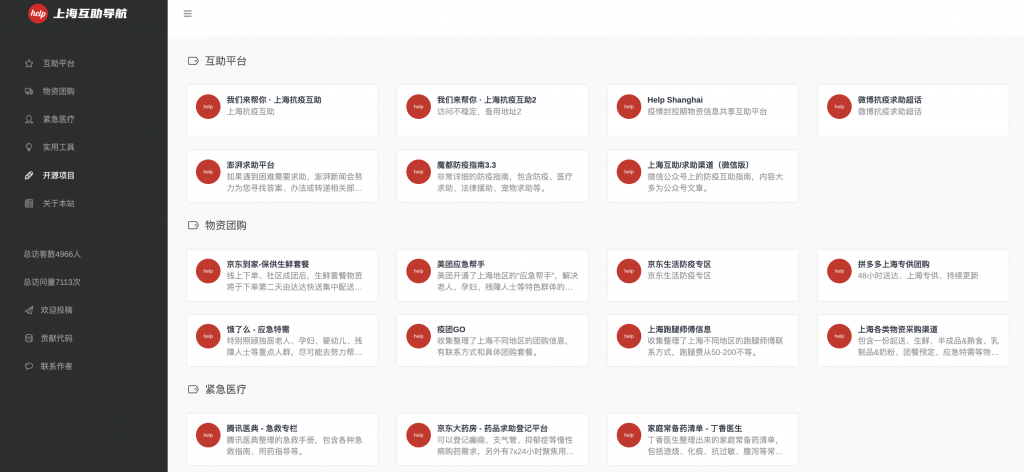Open 拼多多上海专供团购 card
The width and height of the screenshot is (1024, 472).
tap(912, 270)
